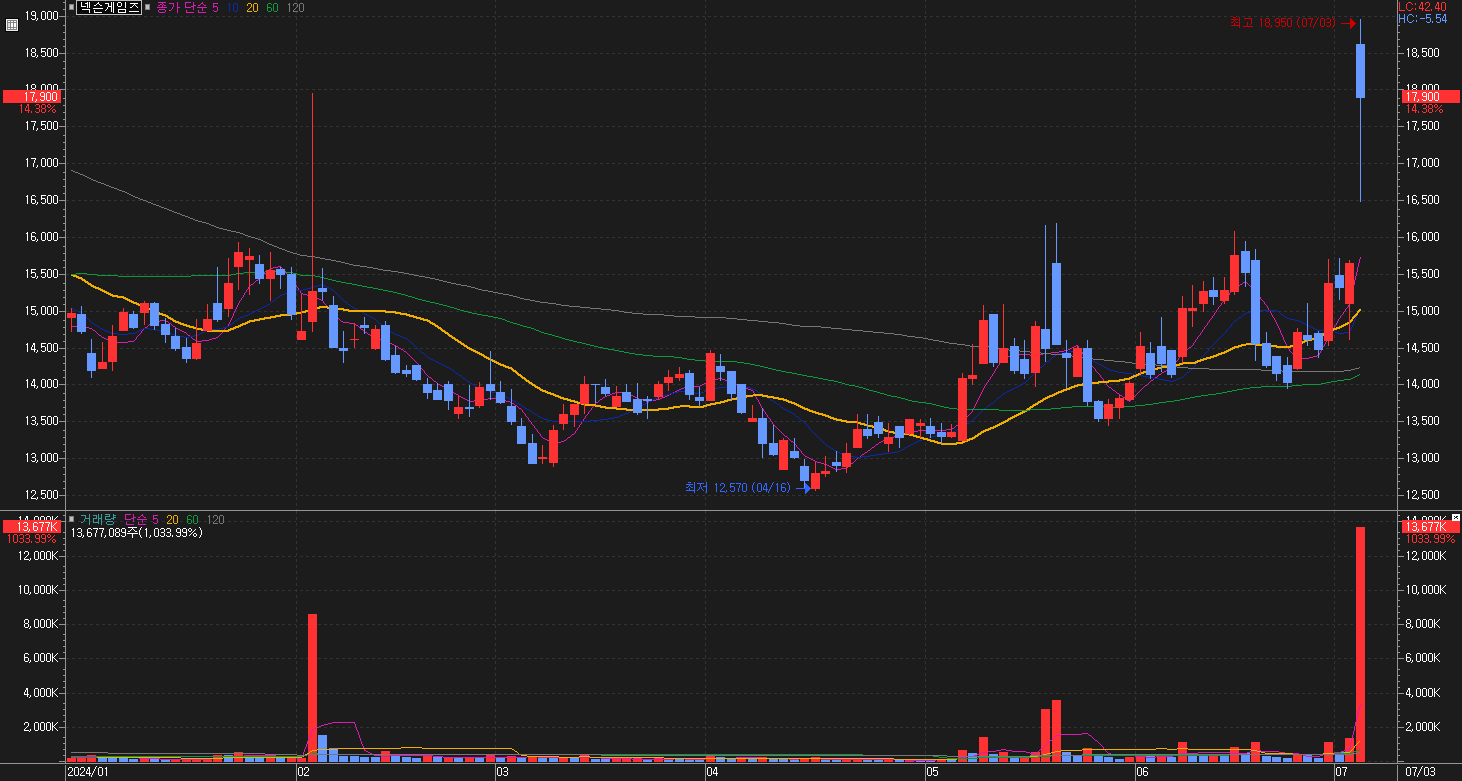Click the red 13,677K volume tag on the right axis
This screenshot has height=781, width=1462.
pyautogui.click(x=1429, y=526)
